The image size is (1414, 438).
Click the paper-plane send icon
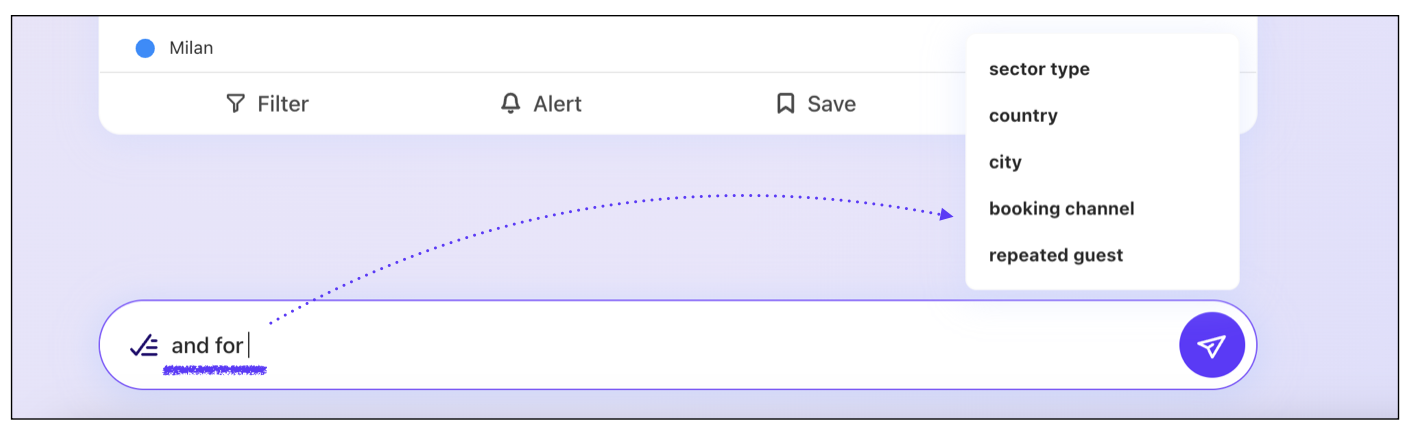pyautogui.click(x=1211, y=346)
